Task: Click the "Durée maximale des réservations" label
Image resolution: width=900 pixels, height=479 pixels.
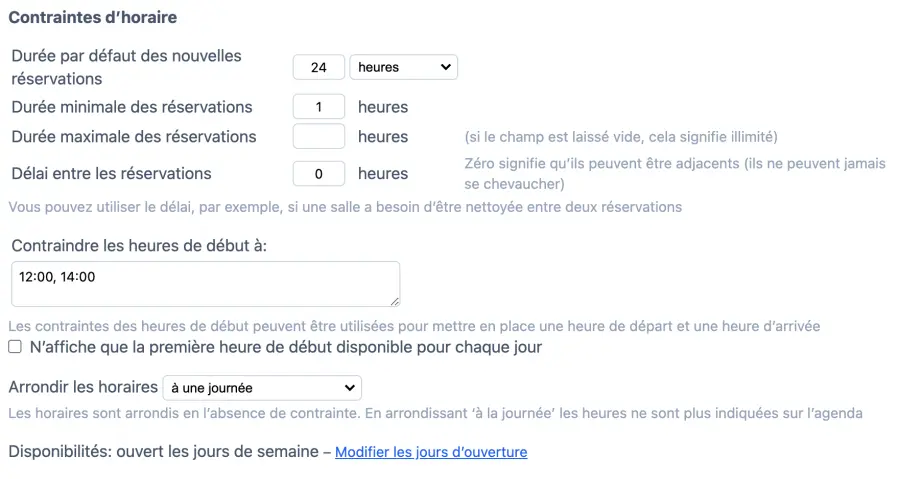Action: click(x=134, y=137)
